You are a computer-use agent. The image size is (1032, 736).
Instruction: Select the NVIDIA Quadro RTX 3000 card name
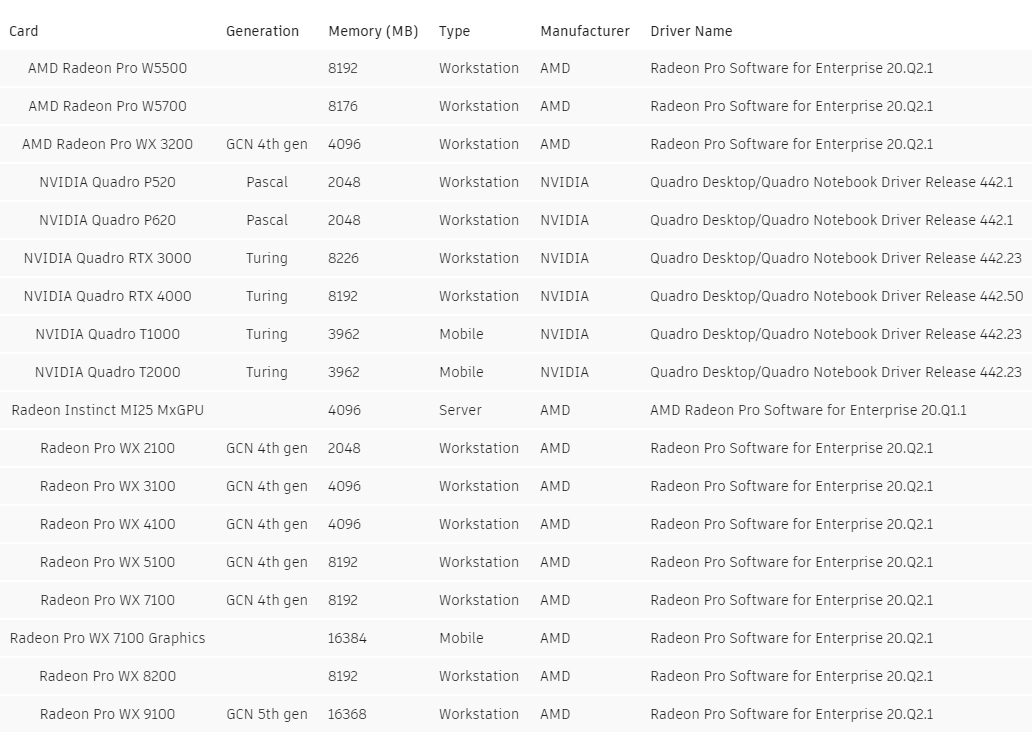[107, 258]
